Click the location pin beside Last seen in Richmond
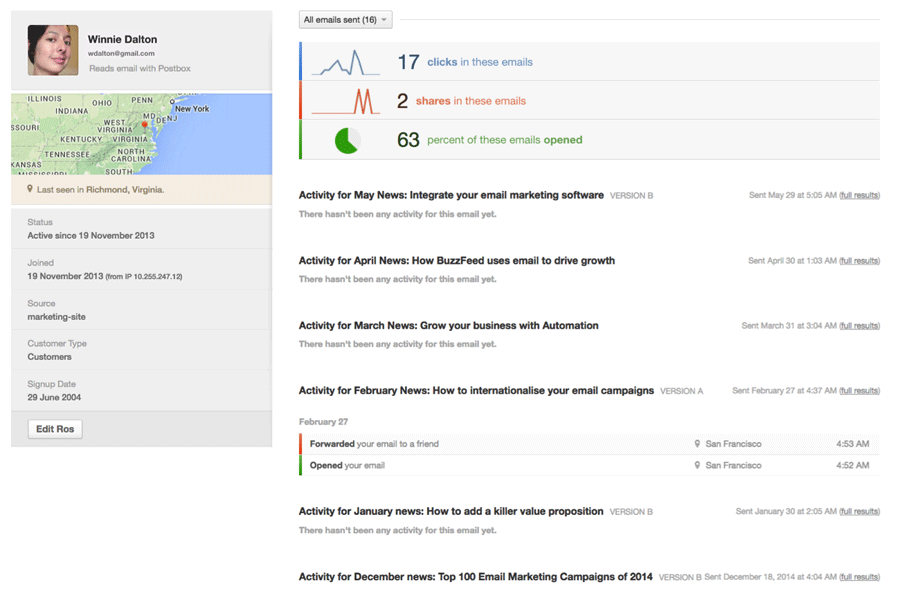 pyautogui.click(x=31, y=189)
